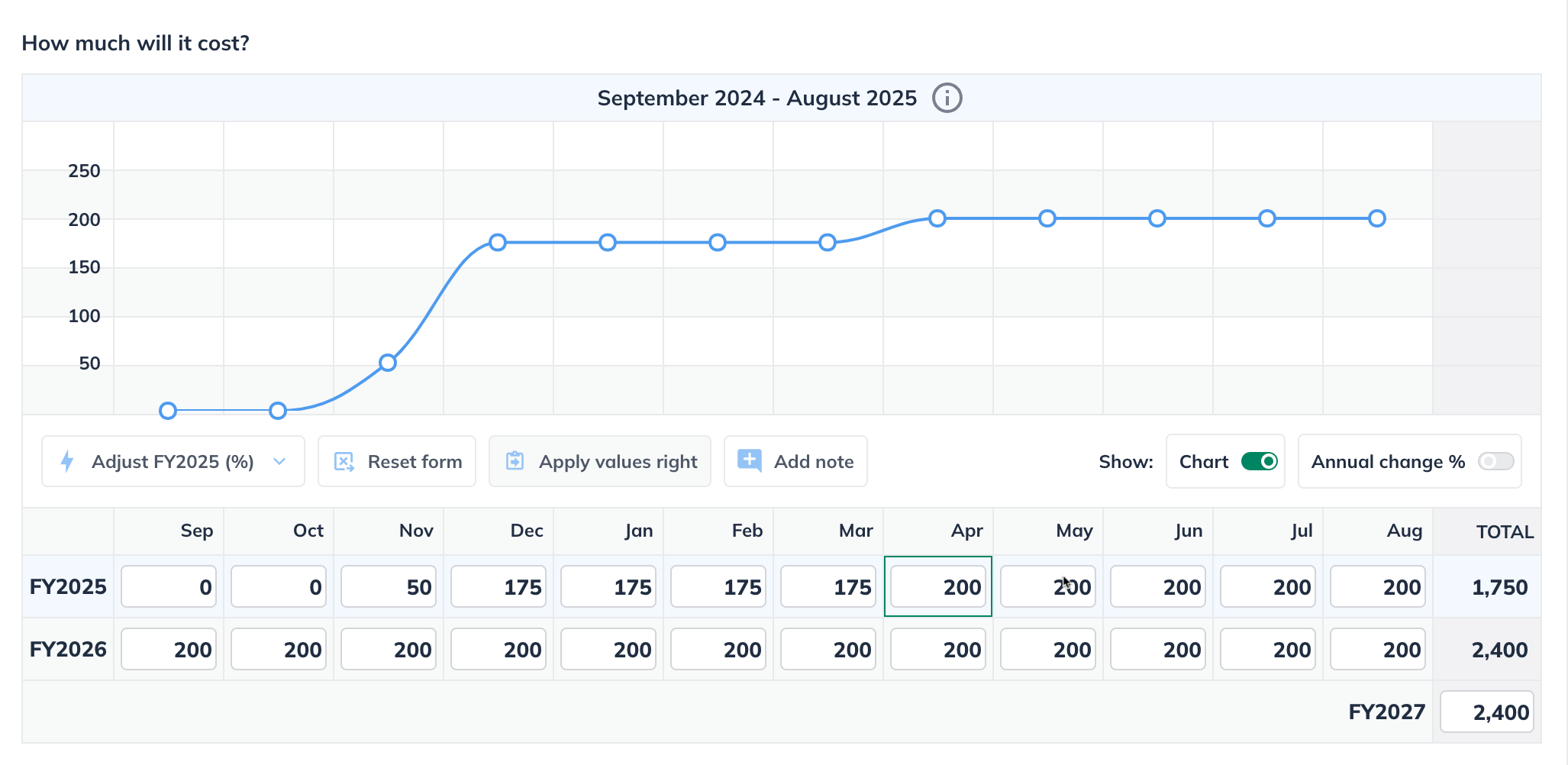Expand the Adjust FY2025 (%) dropdown chevron

click(x=279, y=461)
